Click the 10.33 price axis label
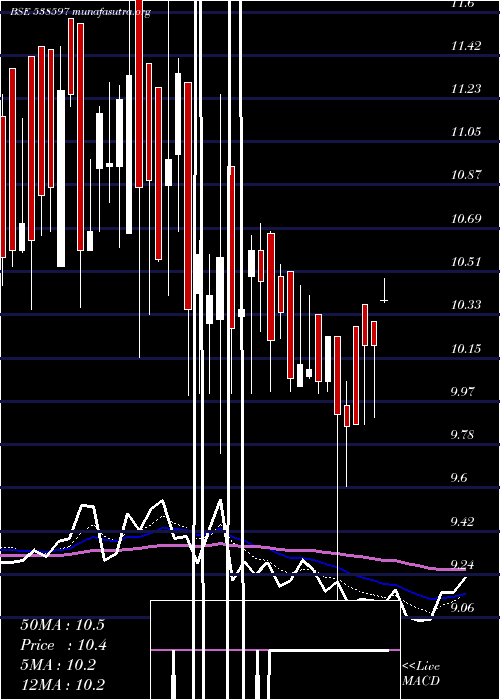The image size is (500, 700). (466, 305)
